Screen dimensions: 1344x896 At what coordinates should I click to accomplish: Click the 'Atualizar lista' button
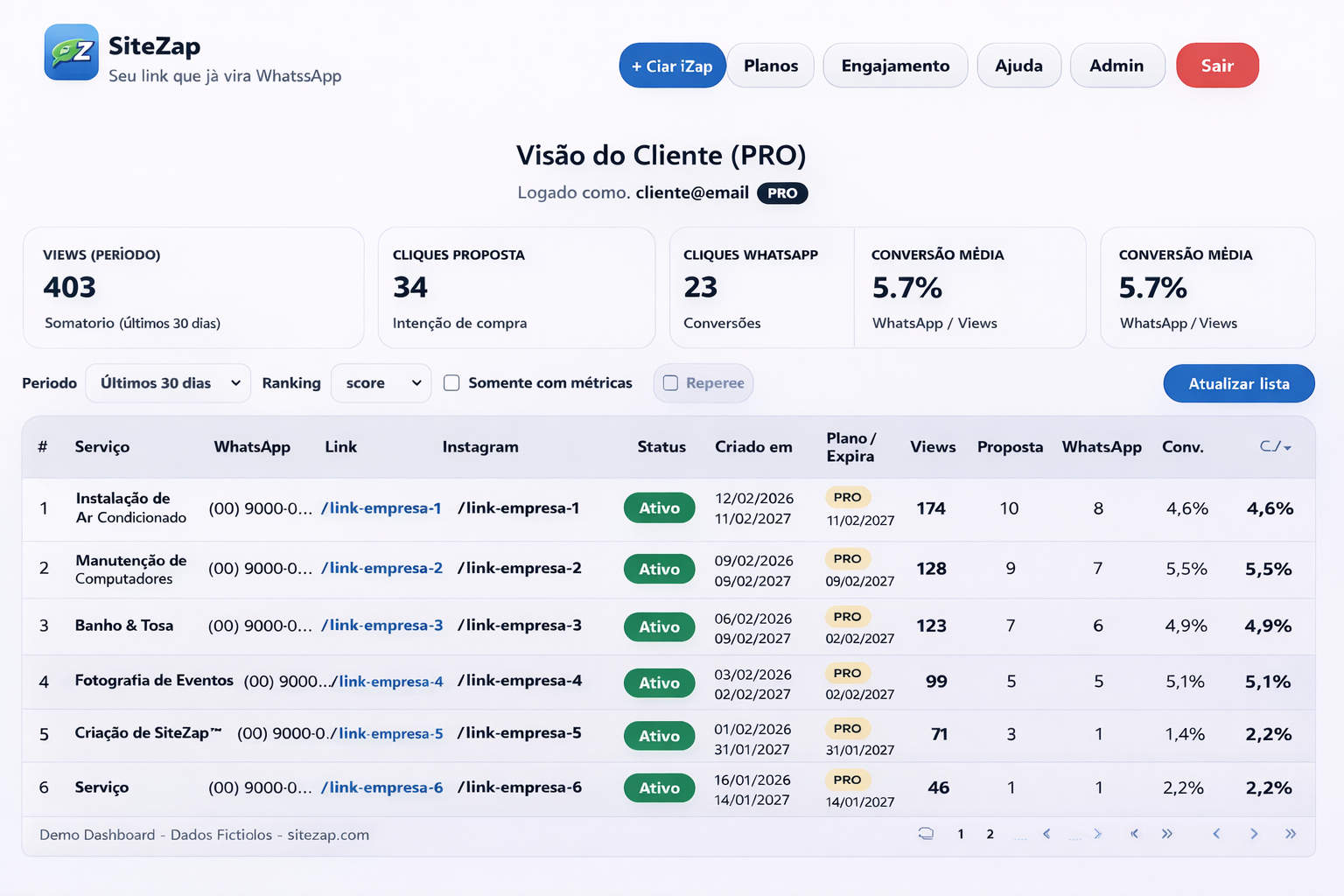pyautogui.click(x=1238, y=383)
